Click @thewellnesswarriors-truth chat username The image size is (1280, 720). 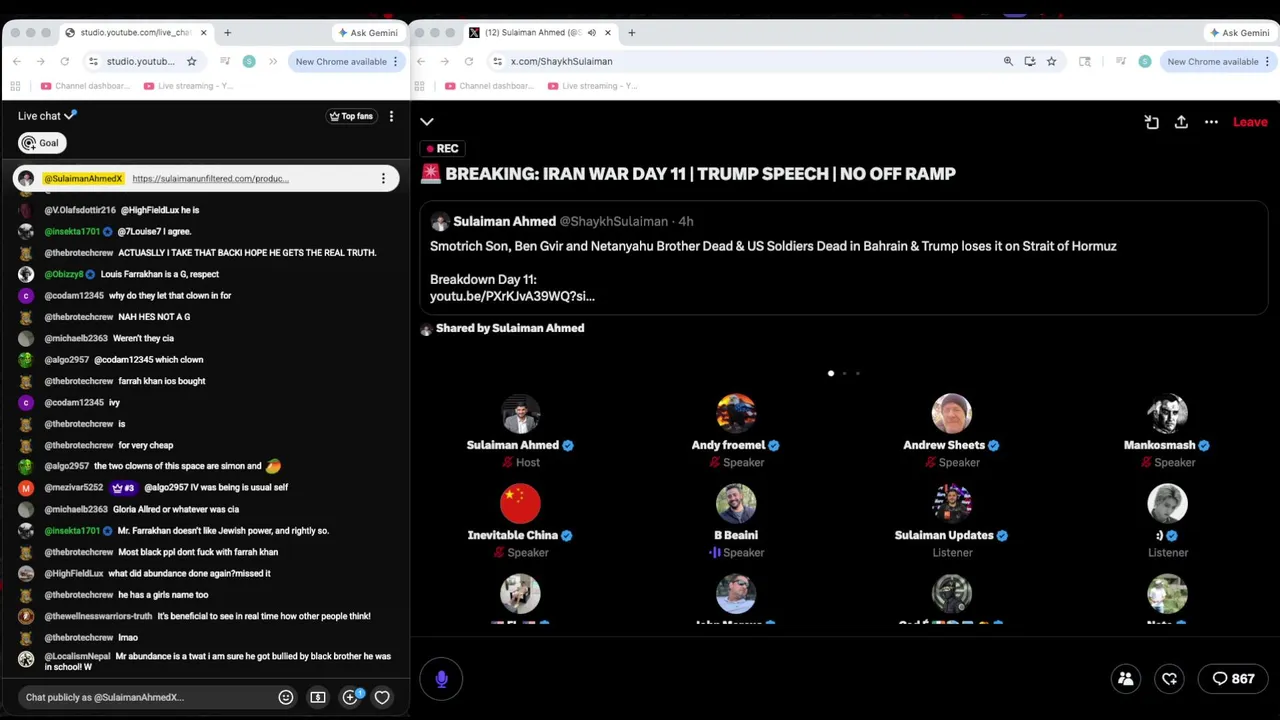click(x=98, y=616)
